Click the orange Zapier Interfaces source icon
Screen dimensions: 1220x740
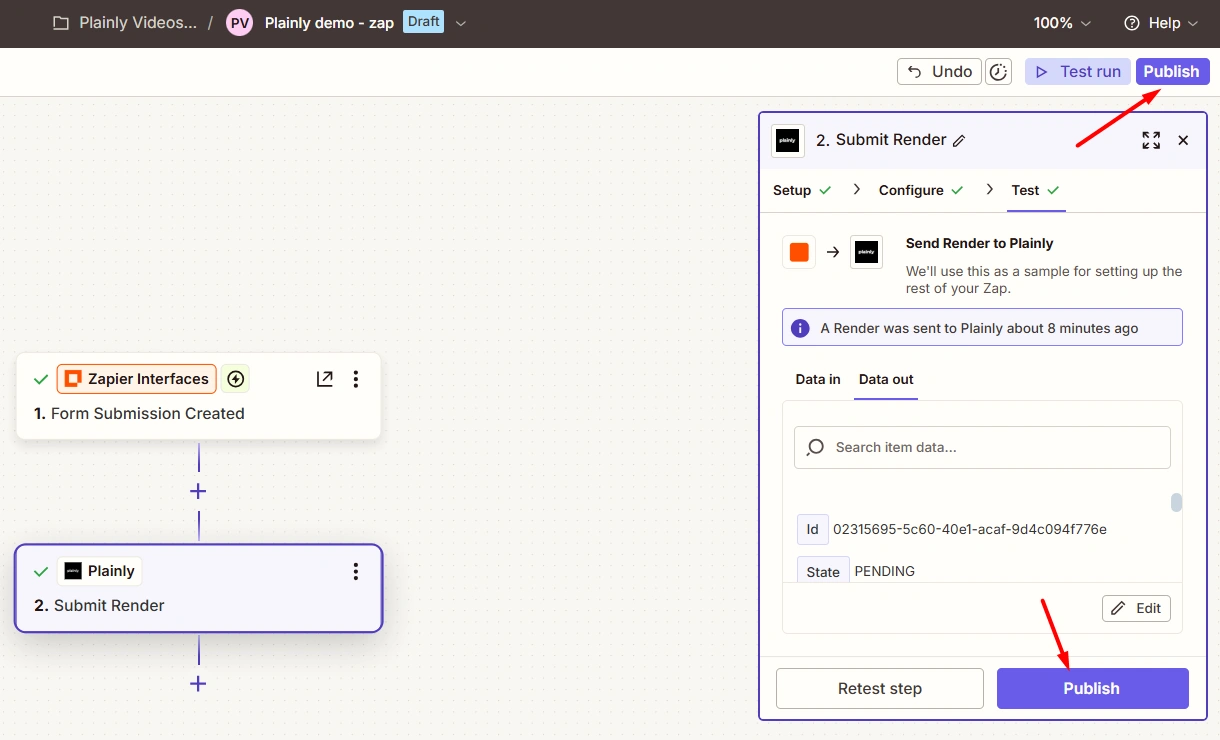[x=799, y=252]
